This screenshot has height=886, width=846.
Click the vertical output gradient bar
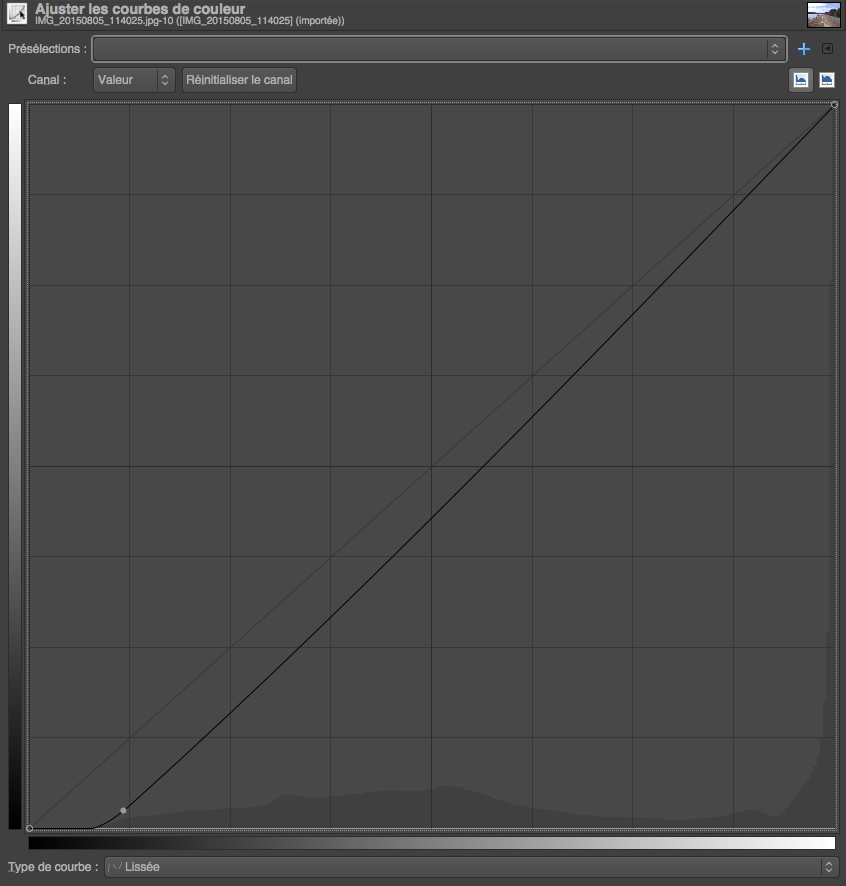coord(15,466)
